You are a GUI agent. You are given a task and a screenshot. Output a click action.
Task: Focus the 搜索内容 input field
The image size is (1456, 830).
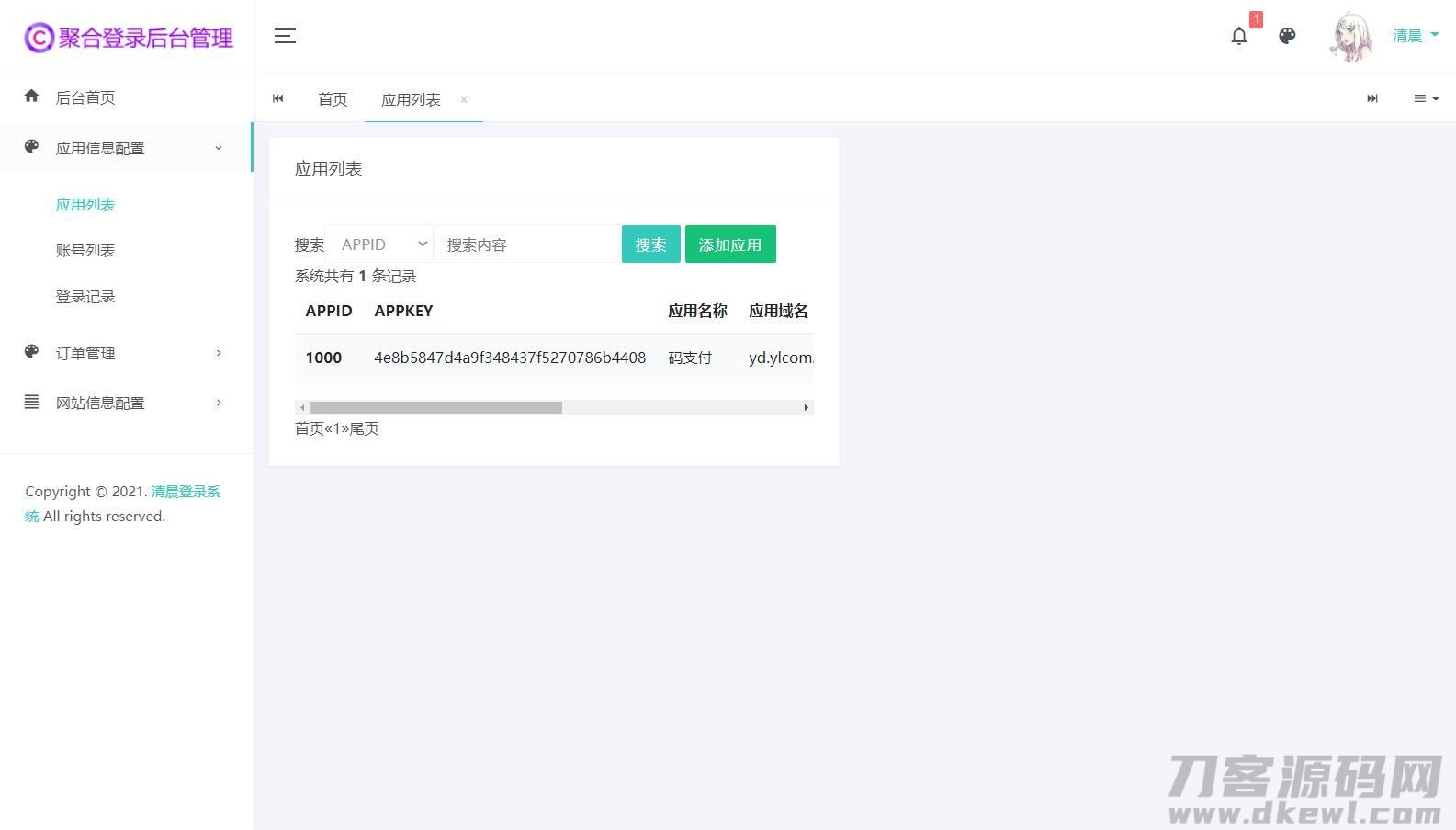click(527, 244)
